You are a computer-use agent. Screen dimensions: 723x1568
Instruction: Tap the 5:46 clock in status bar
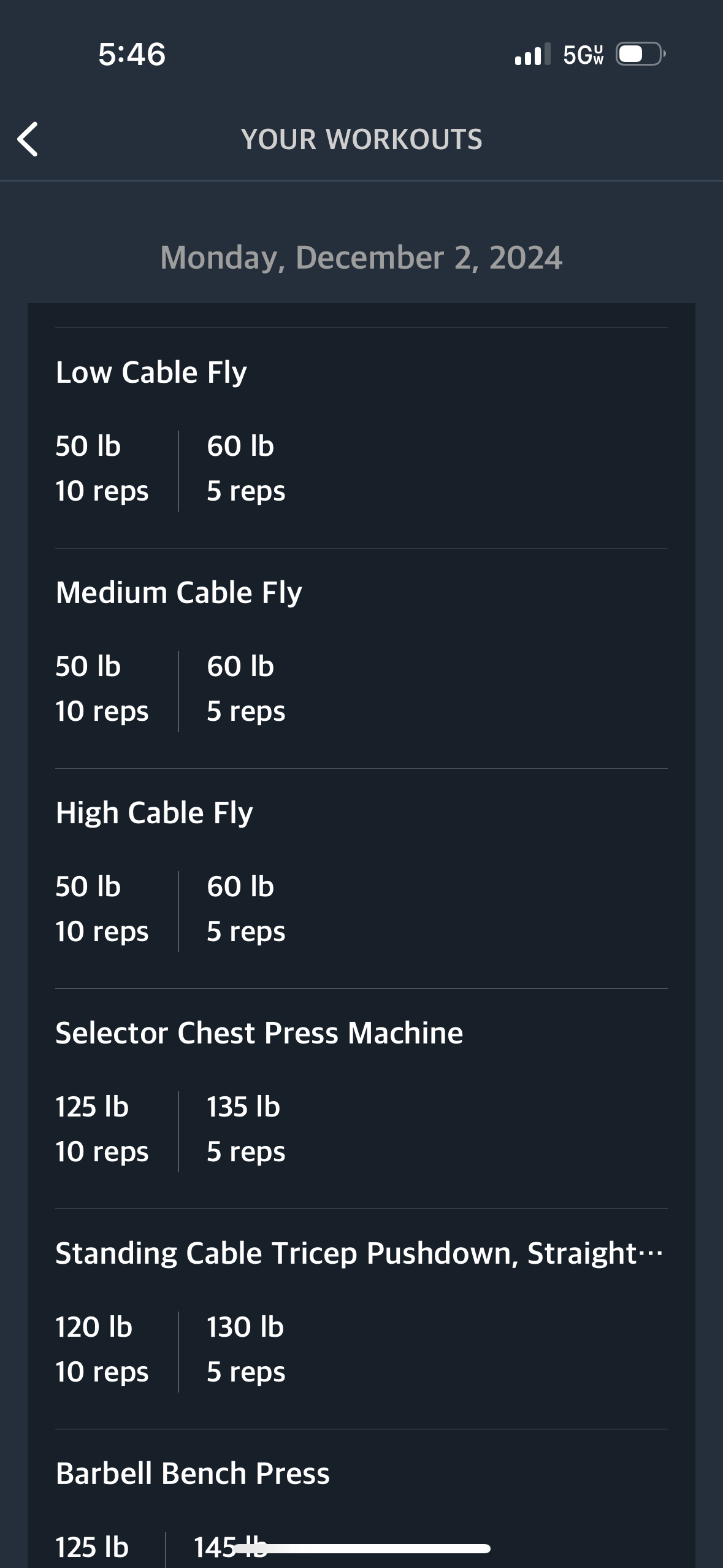point(132,54)
